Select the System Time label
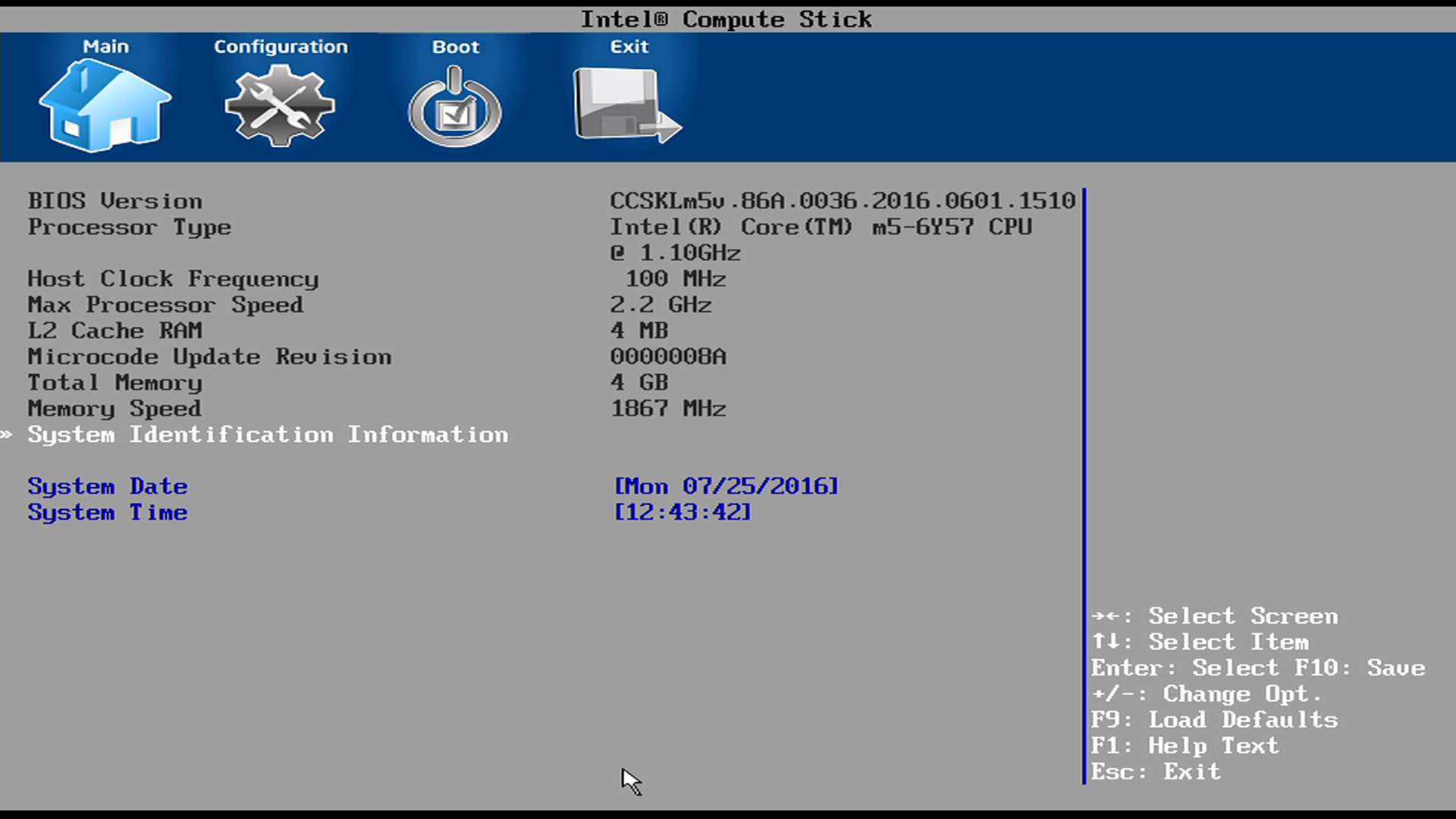 click(x=108, y=513)
